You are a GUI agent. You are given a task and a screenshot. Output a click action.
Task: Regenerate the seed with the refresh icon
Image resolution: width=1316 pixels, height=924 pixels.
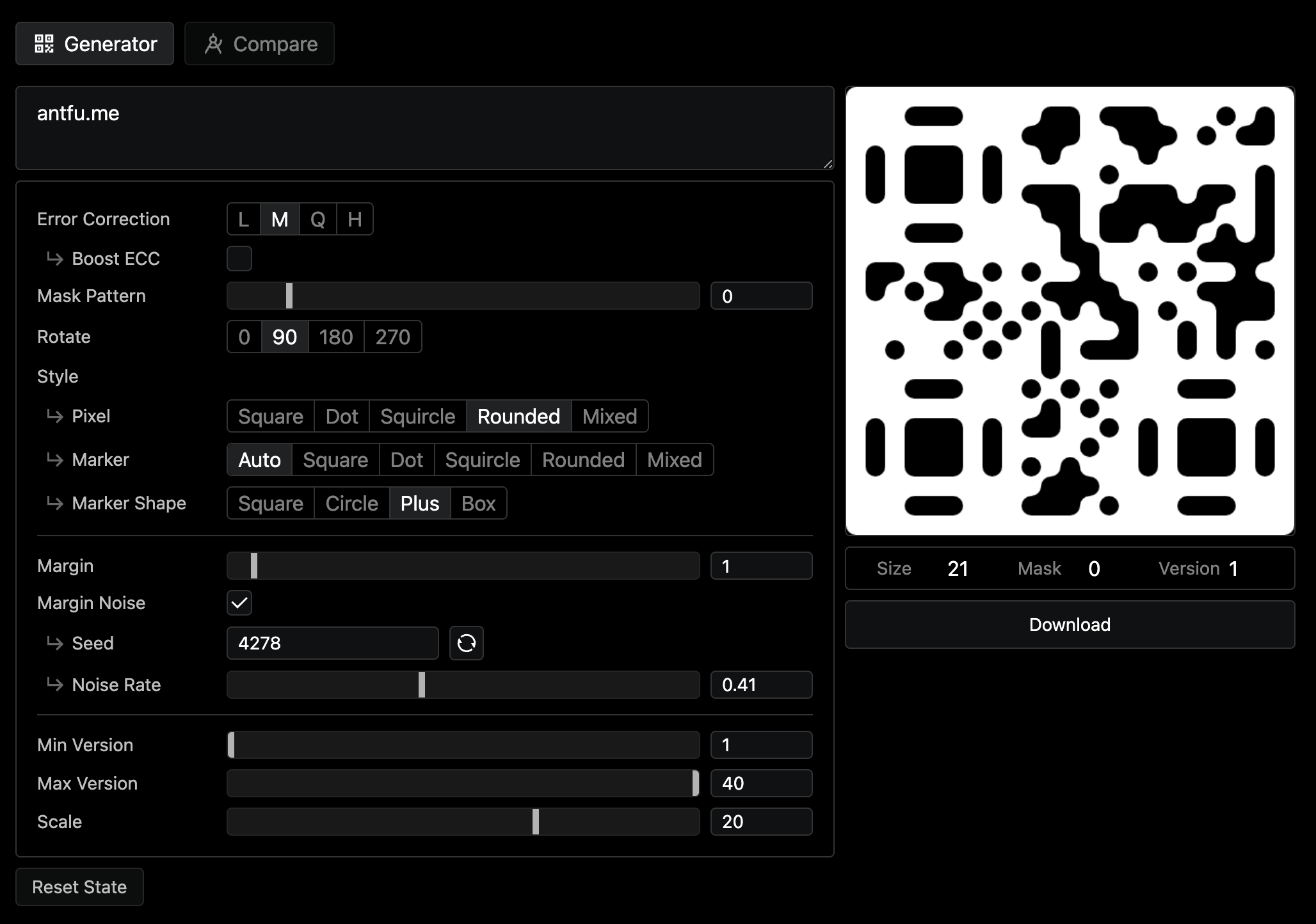point(466,643)
